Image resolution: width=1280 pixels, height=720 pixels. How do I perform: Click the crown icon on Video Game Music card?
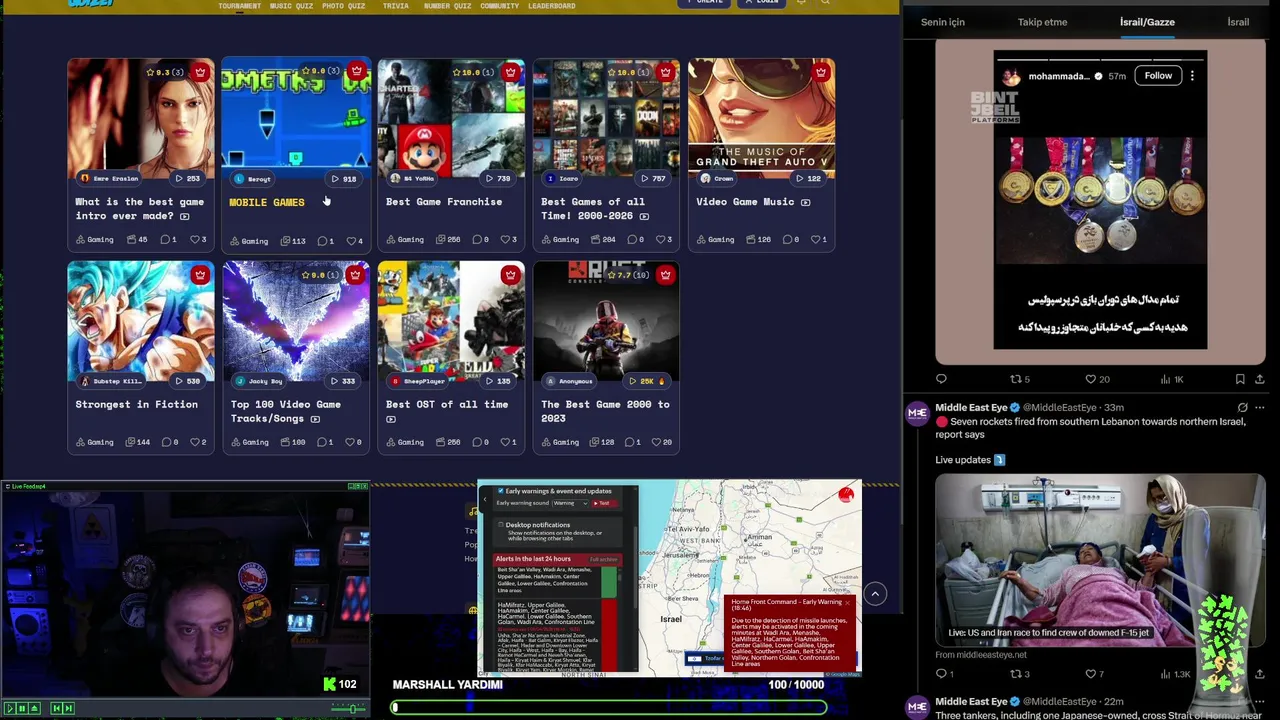click(x=821, y=72)
